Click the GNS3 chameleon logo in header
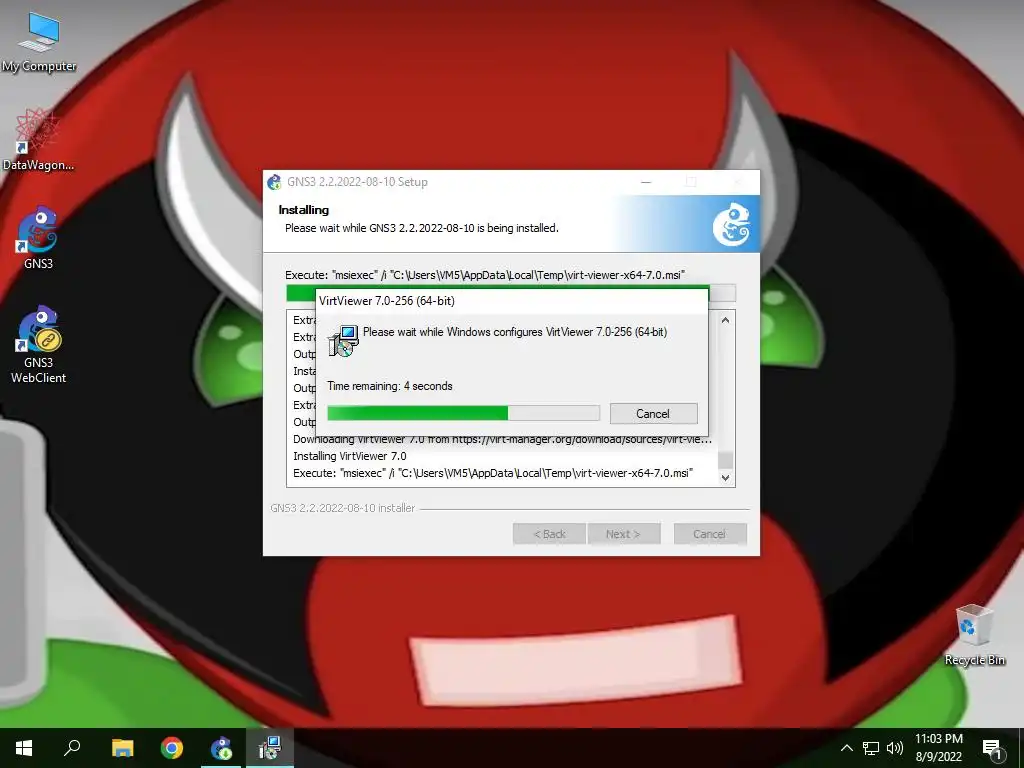Screen dimensions: 1024x768 731,224
